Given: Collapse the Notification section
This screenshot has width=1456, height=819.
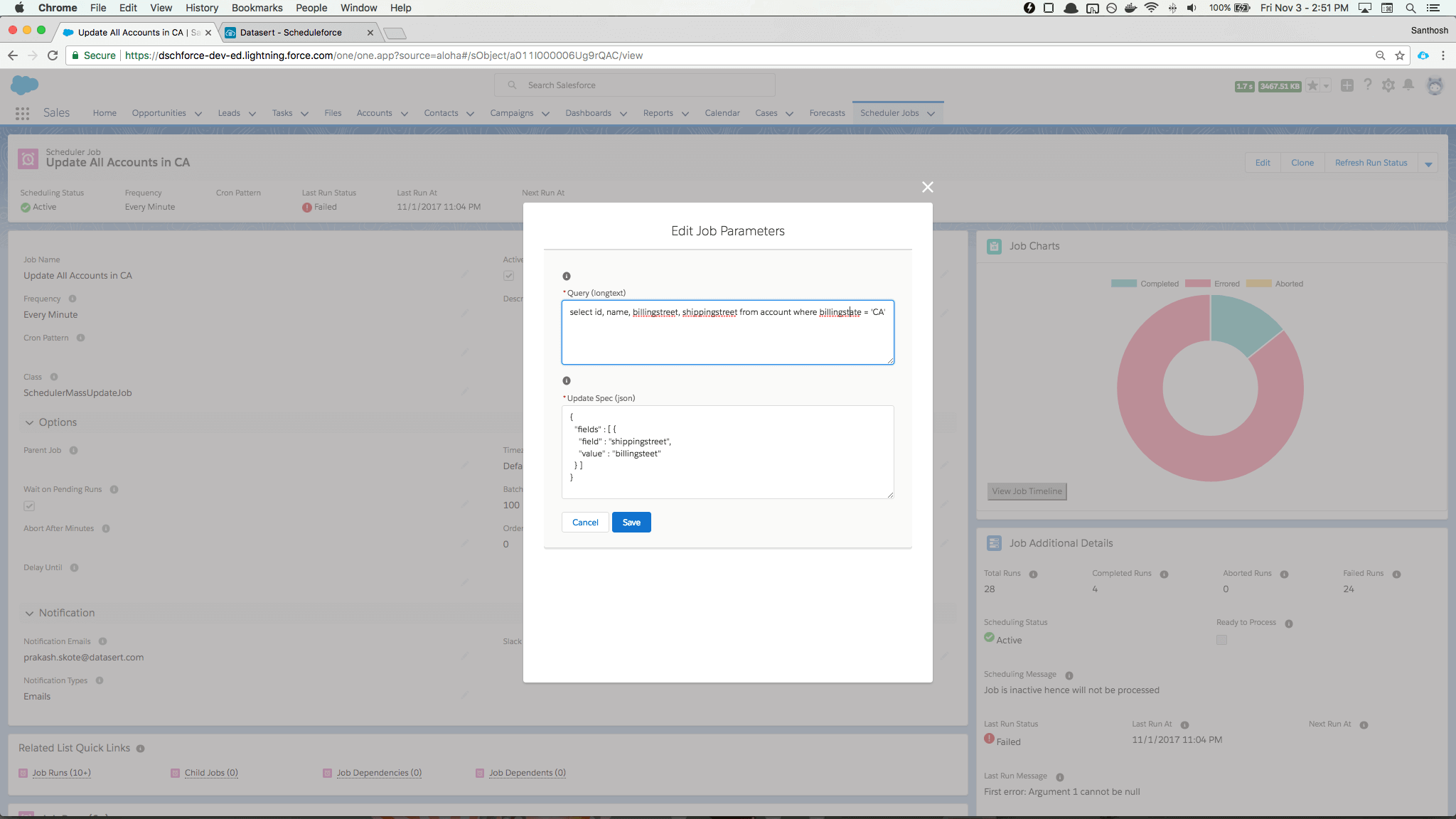Looking at the screenshot, I should (x=30, y=613).
